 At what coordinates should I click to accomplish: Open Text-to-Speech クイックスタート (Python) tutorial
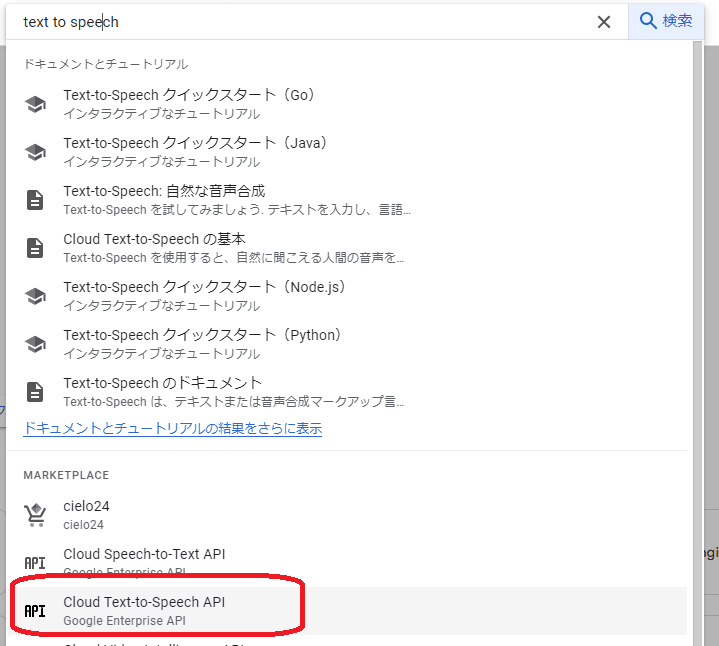click(347, 344)
